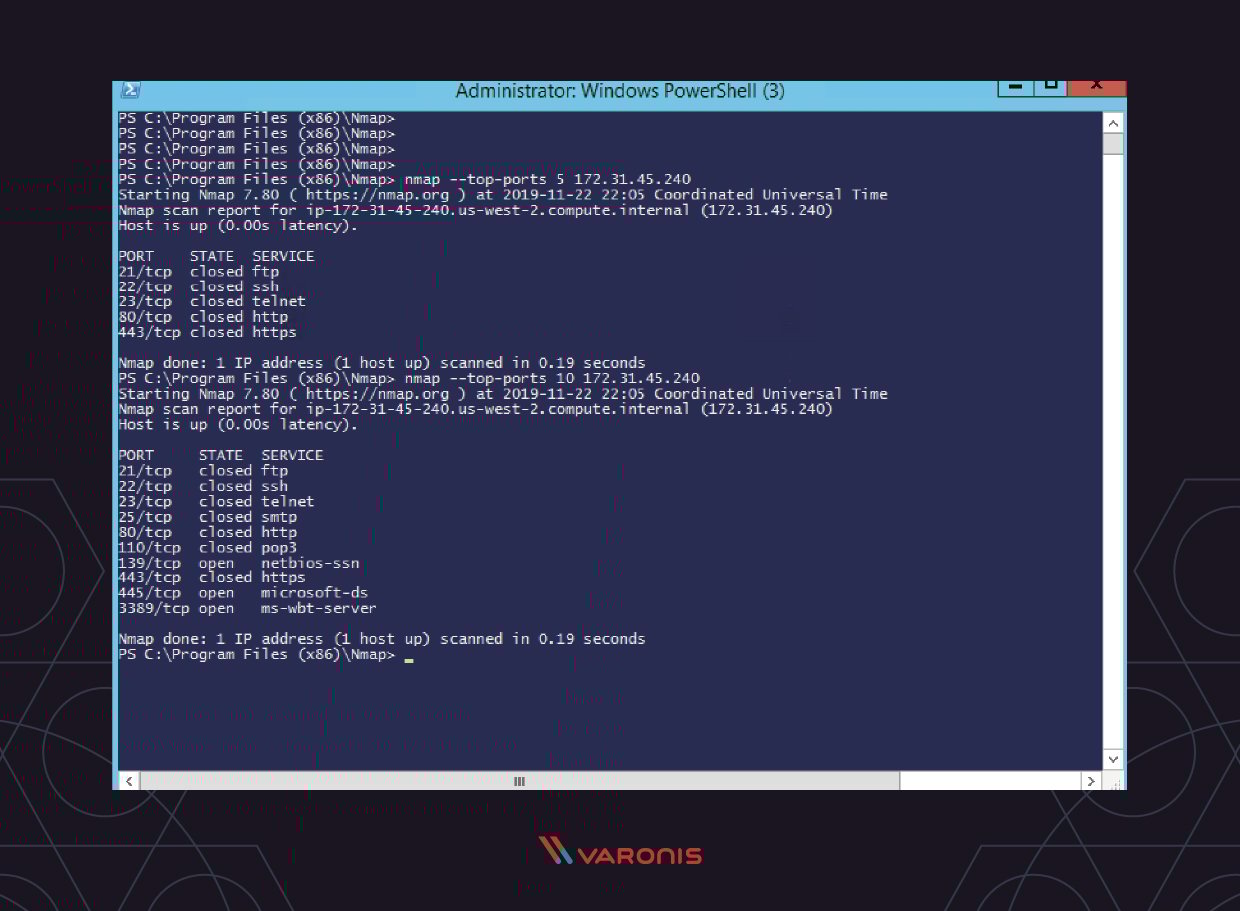Click the horizontal scrollbar left arrow

127,780
